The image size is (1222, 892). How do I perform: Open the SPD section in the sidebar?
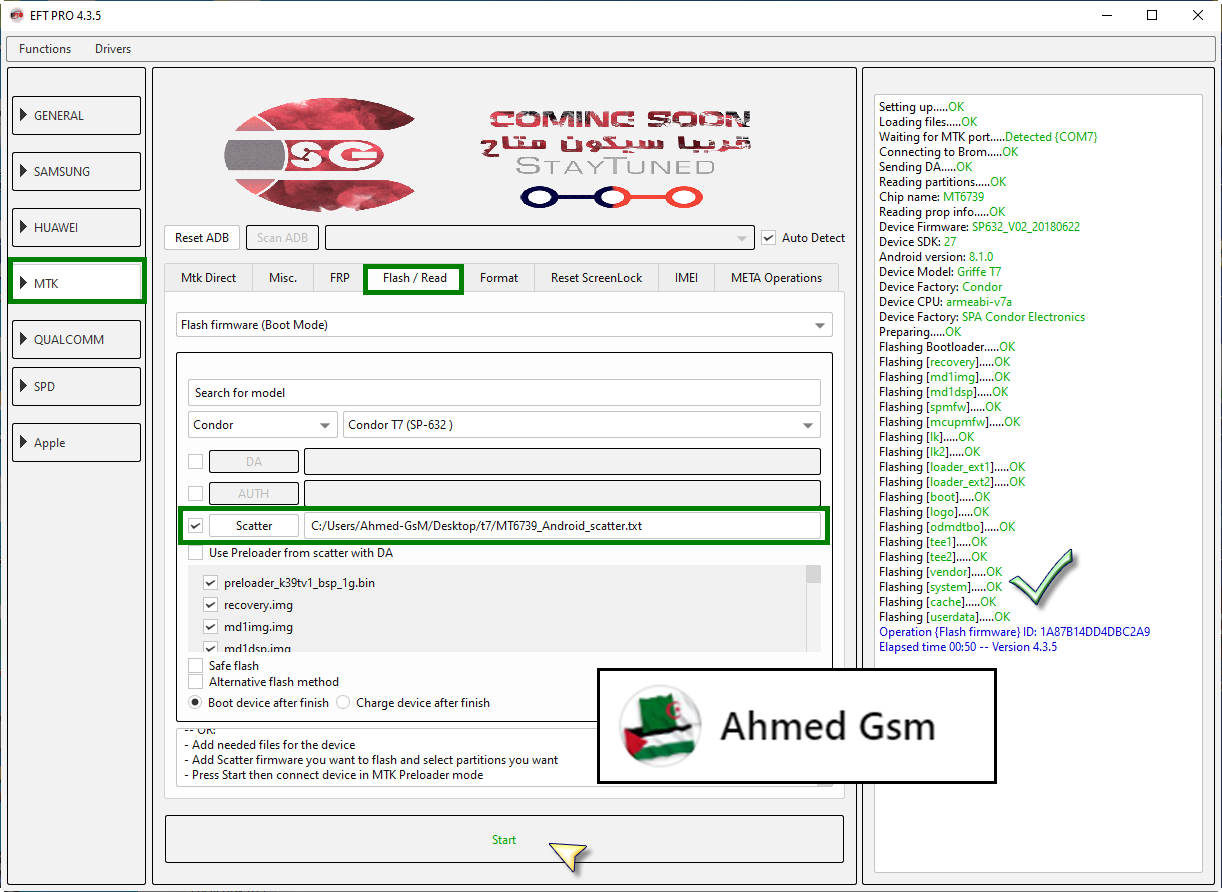[76, 386]
